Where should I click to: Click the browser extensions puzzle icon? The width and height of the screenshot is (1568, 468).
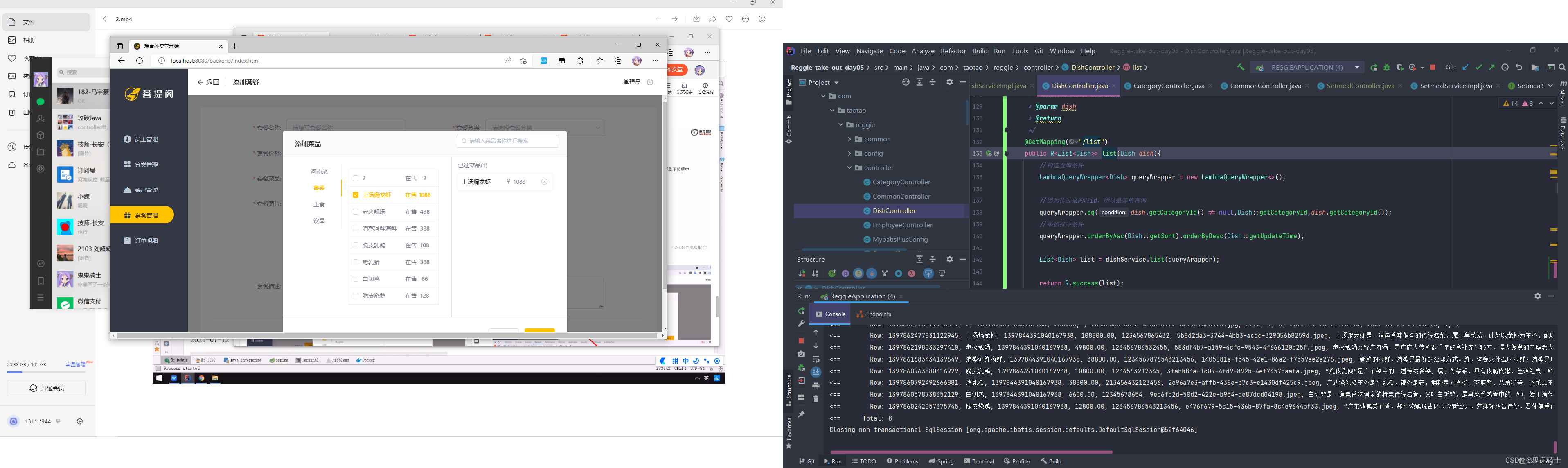coord(580,60)
